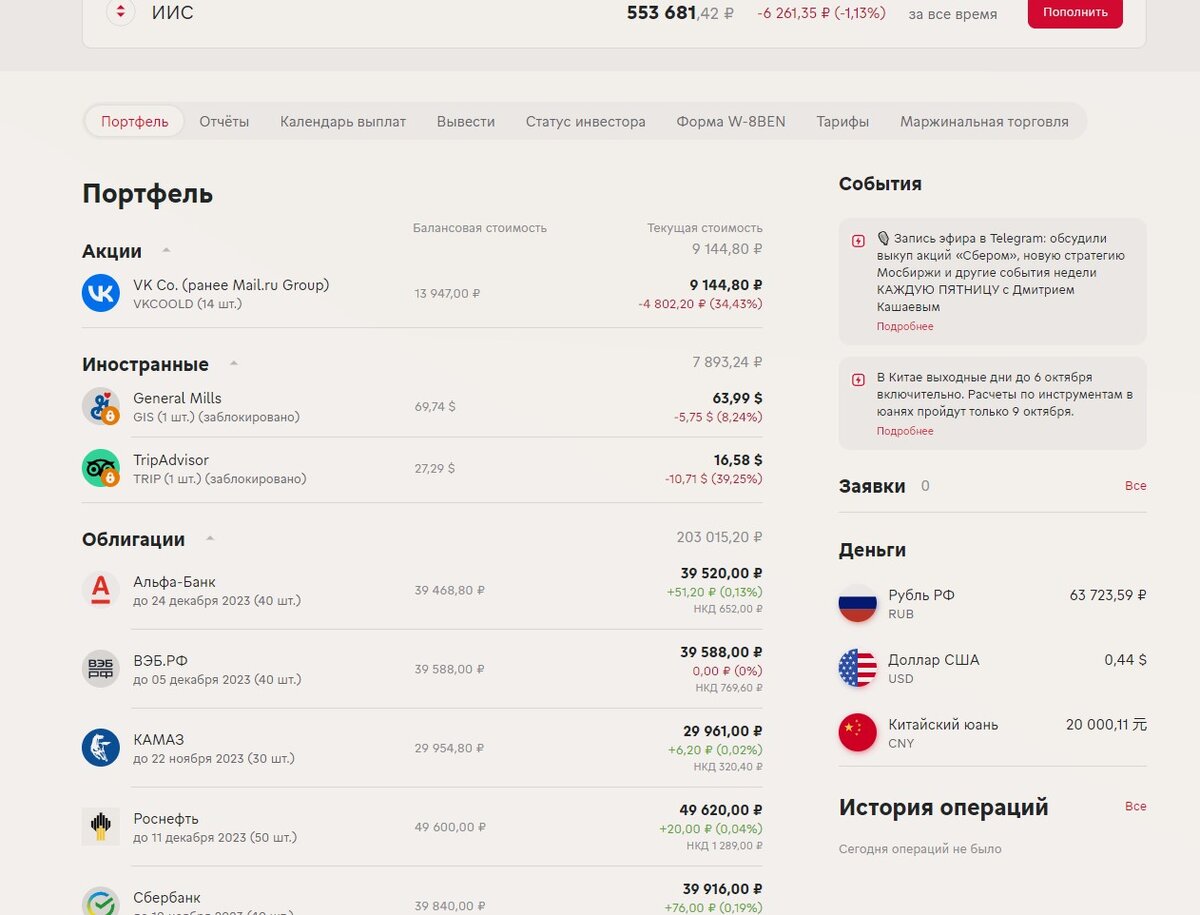Select the Рубль РФ currency name

click(x=921, y=595)
